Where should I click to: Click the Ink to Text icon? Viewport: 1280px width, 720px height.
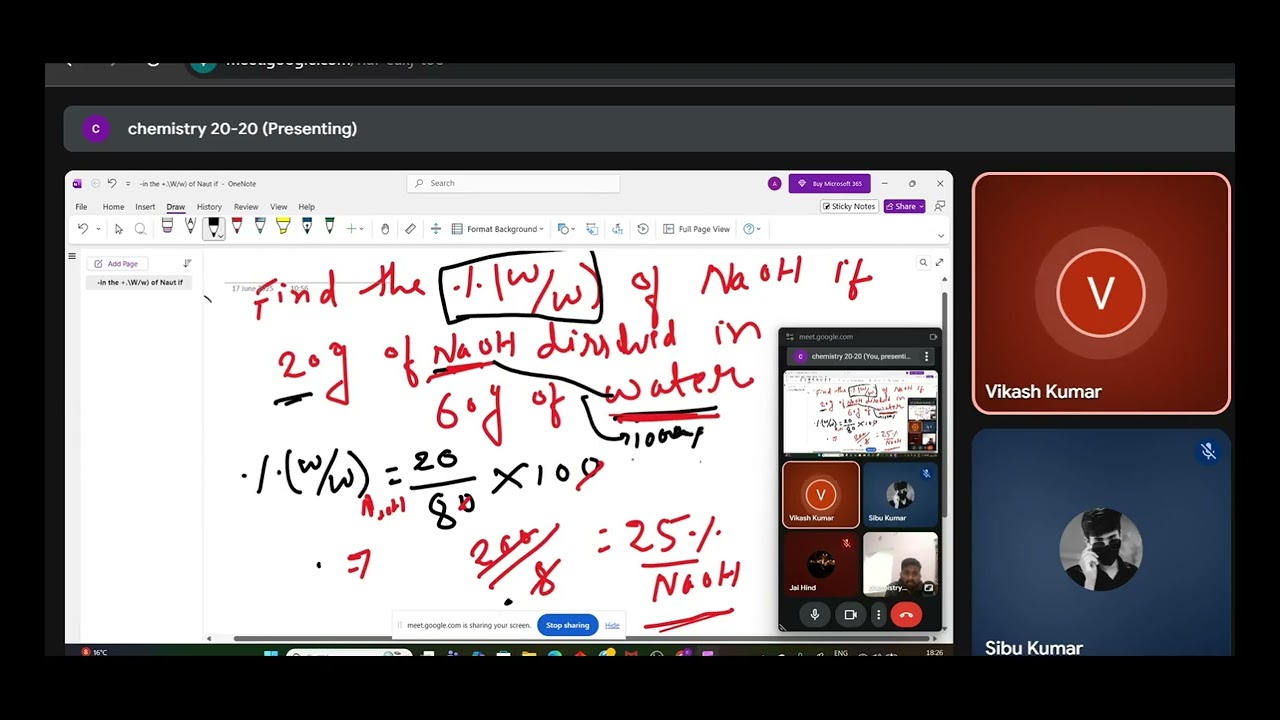pyautogui.click(x=617, y=229)
